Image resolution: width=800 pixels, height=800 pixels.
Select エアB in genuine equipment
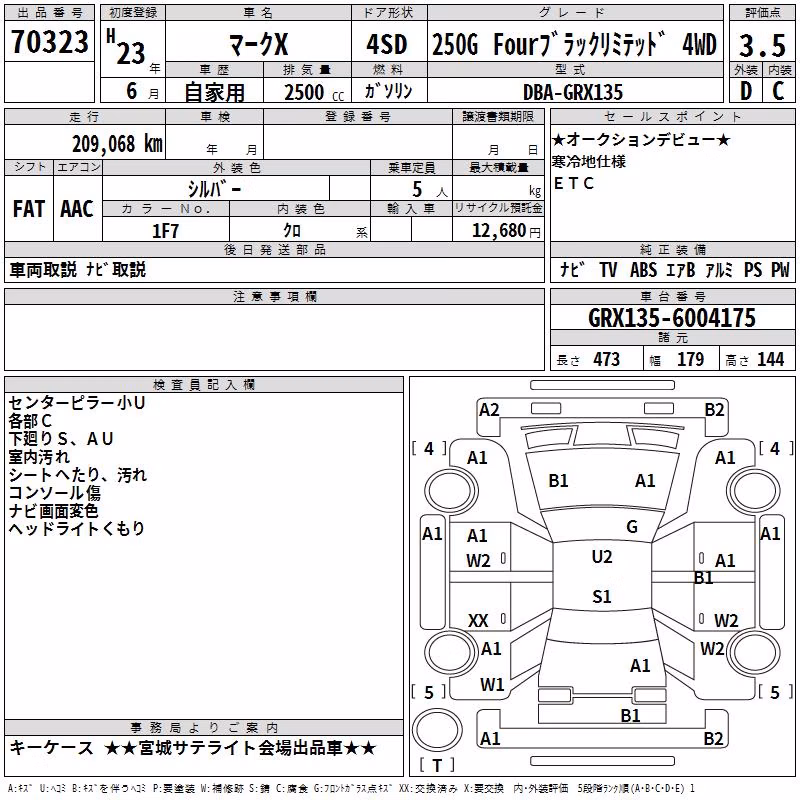pos(681,269)
